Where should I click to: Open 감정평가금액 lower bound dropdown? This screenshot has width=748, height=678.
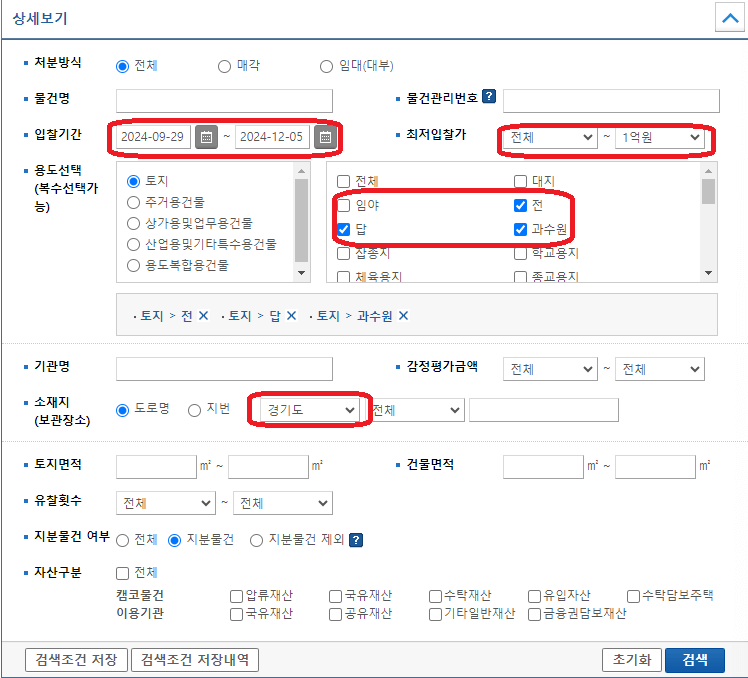(x=550, y=369)
